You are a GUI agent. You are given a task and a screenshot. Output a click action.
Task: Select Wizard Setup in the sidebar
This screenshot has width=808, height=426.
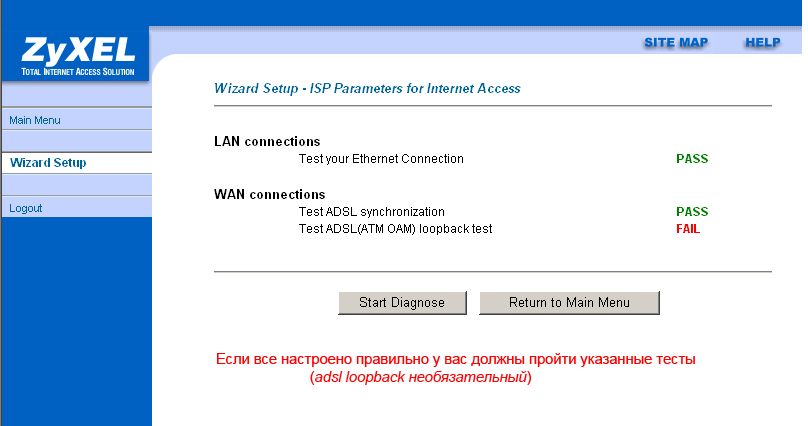tap(48, 163)
